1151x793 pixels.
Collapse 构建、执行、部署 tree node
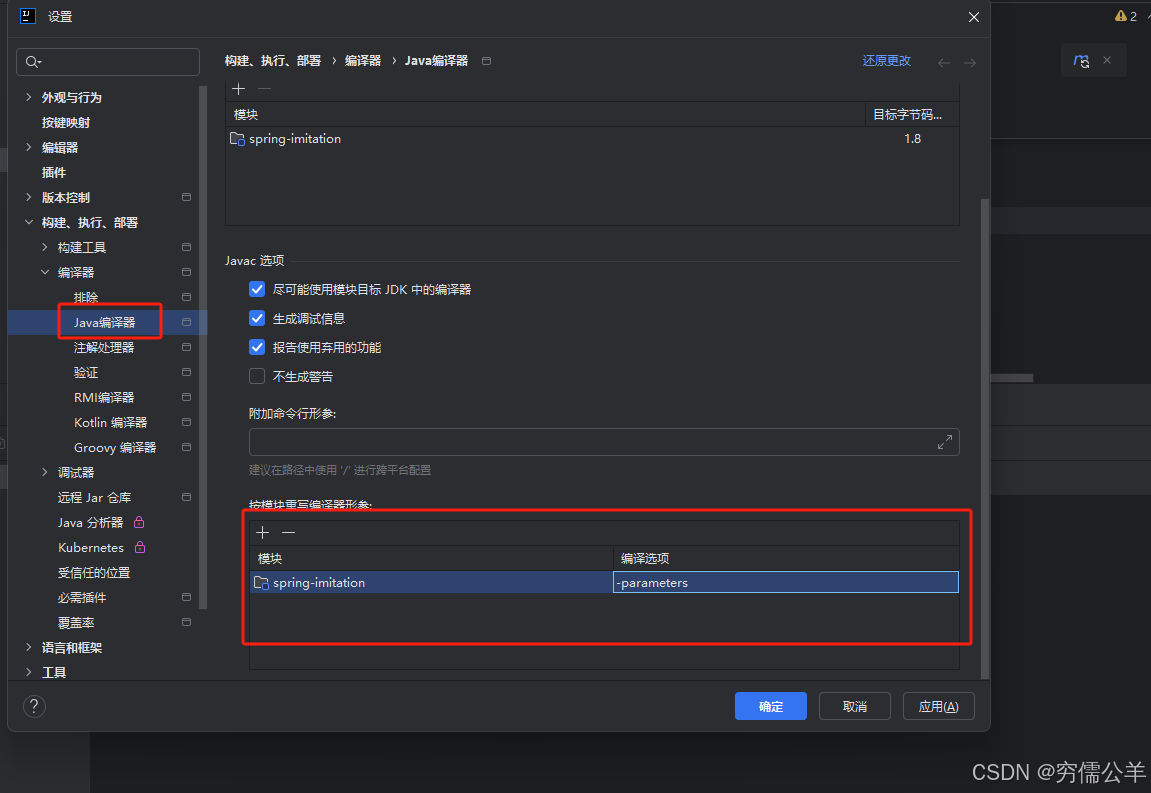(29, 222)
